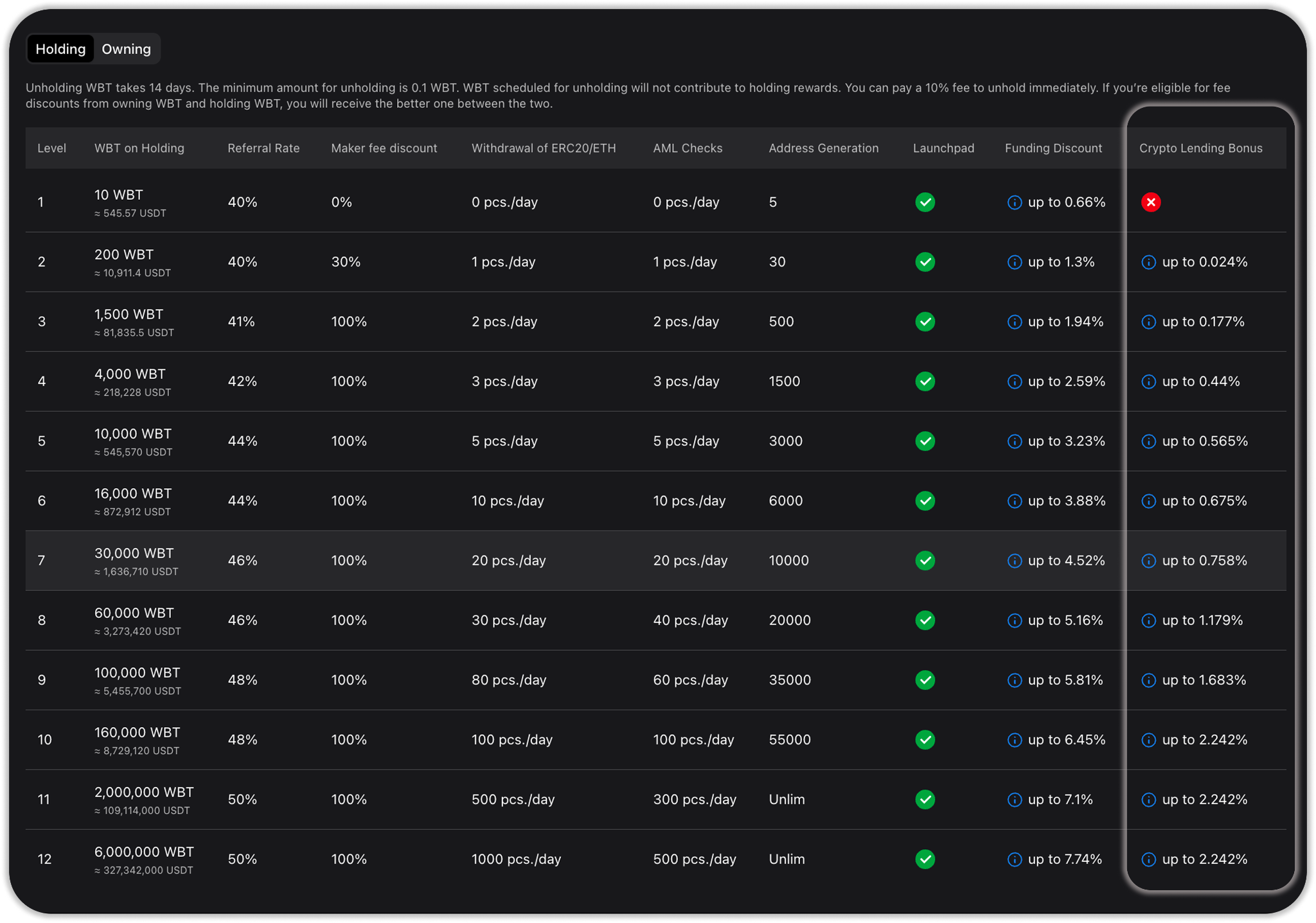Click the Referral Rate column header
Image resolution: width=1316 pixels, height=923 pixels.
tap(263, 148)
